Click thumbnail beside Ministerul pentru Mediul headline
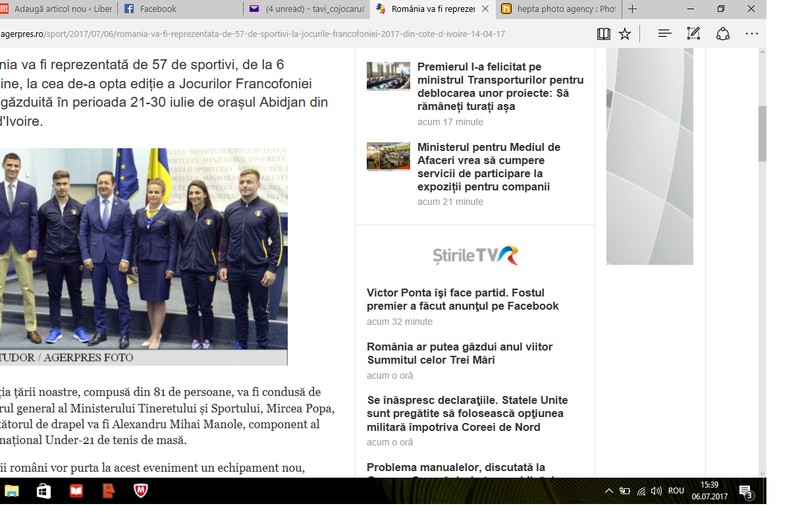800x506 pixels. pyautogui.click(x=388, y=156)
